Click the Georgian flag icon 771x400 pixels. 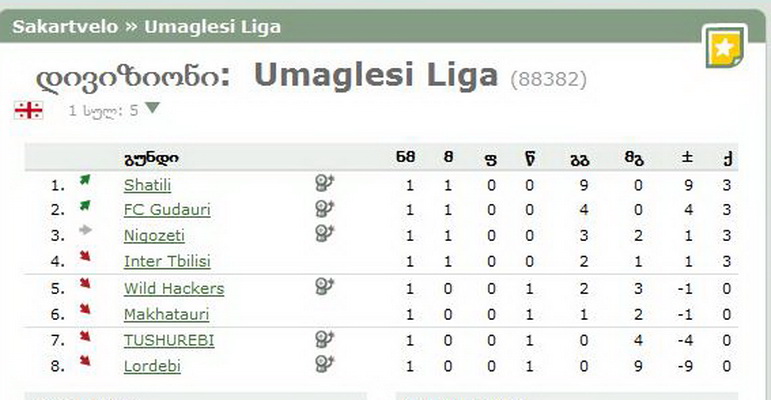[x=29, y=111]
